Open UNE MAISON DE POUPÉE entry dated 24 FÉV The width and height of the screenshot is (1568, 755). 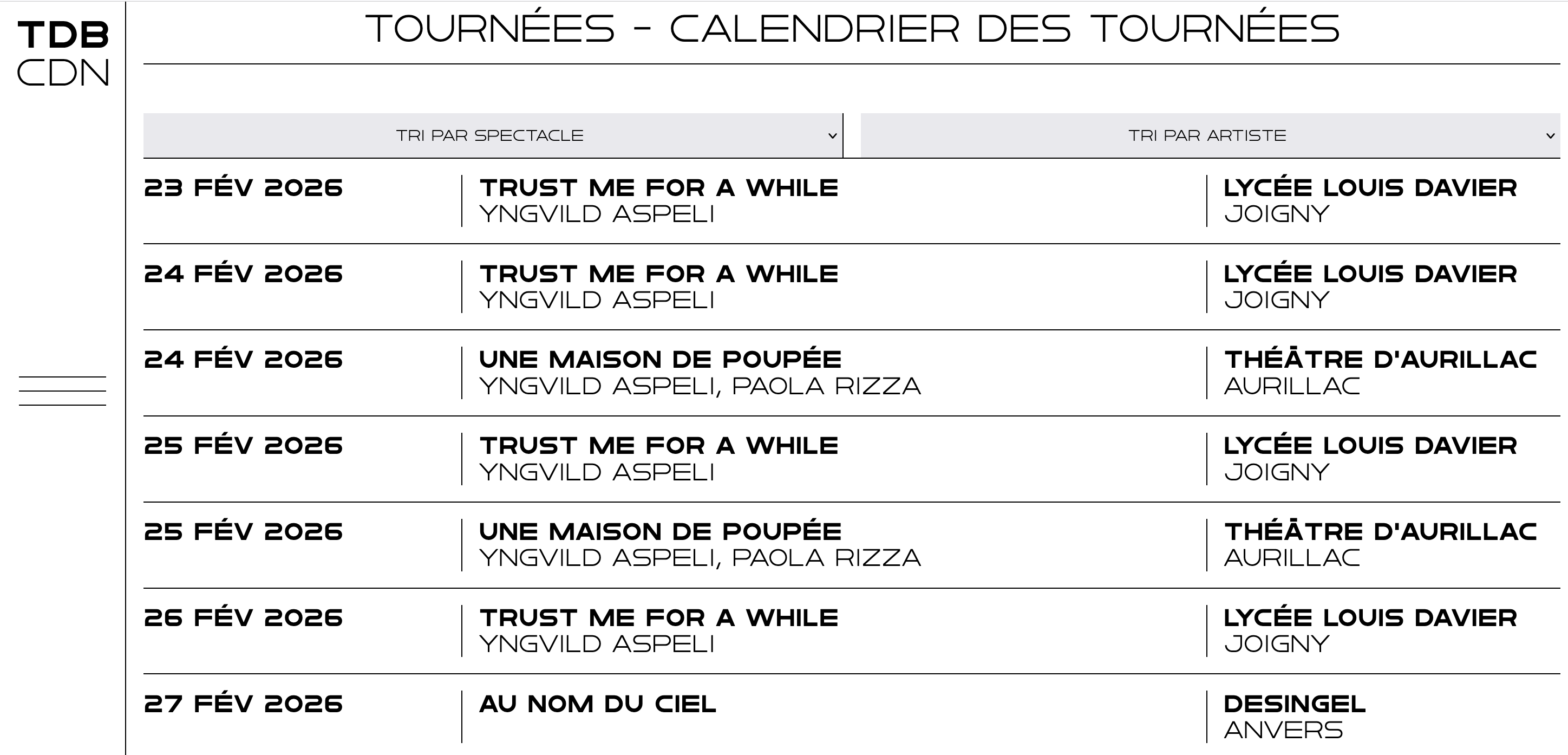pos(661,359)
